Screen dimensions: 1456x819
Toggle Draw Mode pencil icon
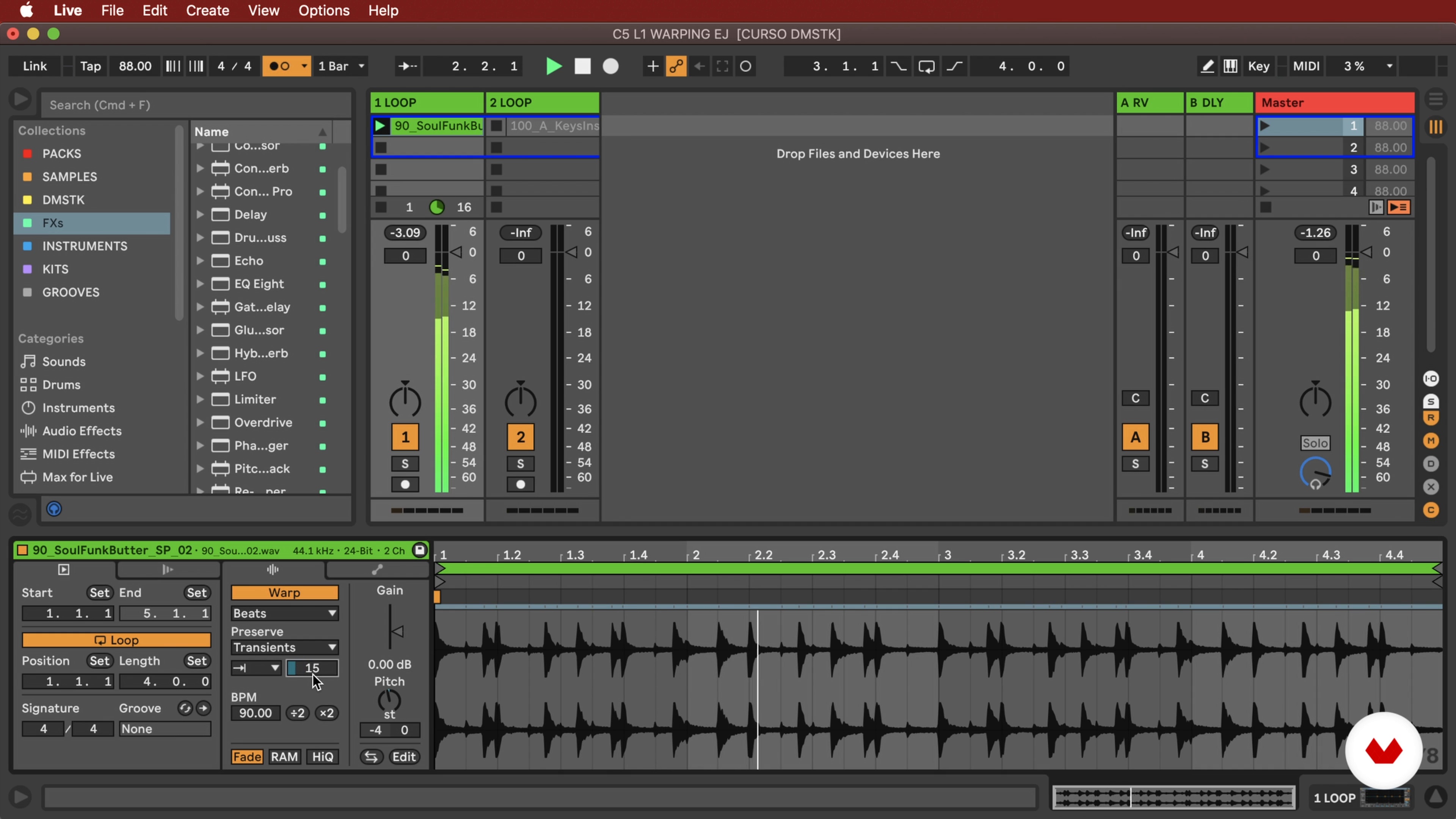[x=1207, y=66]
